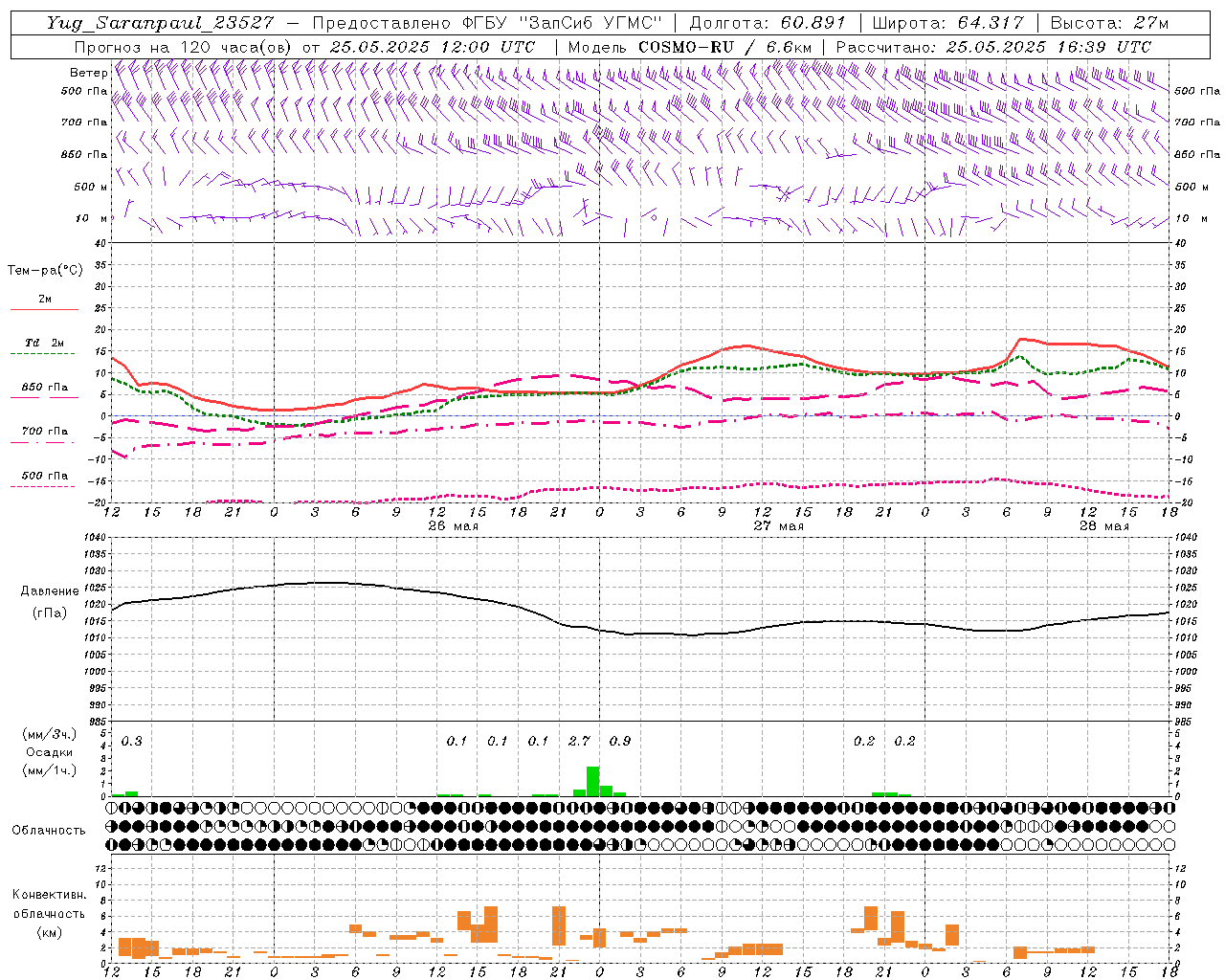Click the tallest green precipitation bar
The height and width of the screenshot is (980, 1225).
tap(593, 781)
